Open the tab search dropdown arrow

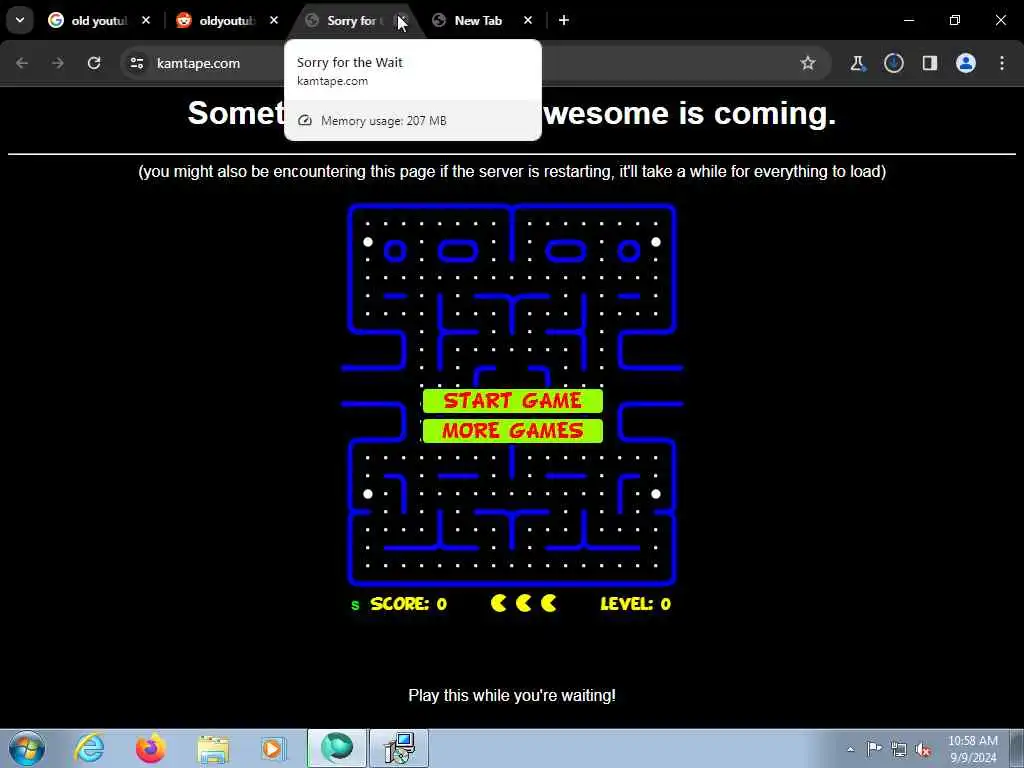tap(20, 20)
